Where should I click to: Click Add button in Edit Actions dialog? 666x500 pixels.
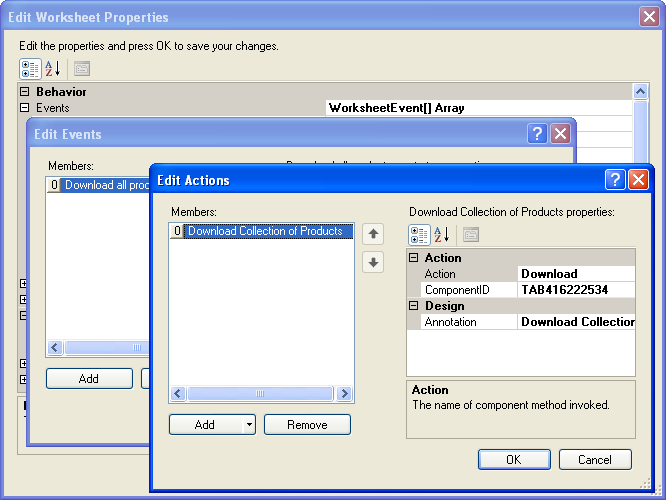[206, 424]
